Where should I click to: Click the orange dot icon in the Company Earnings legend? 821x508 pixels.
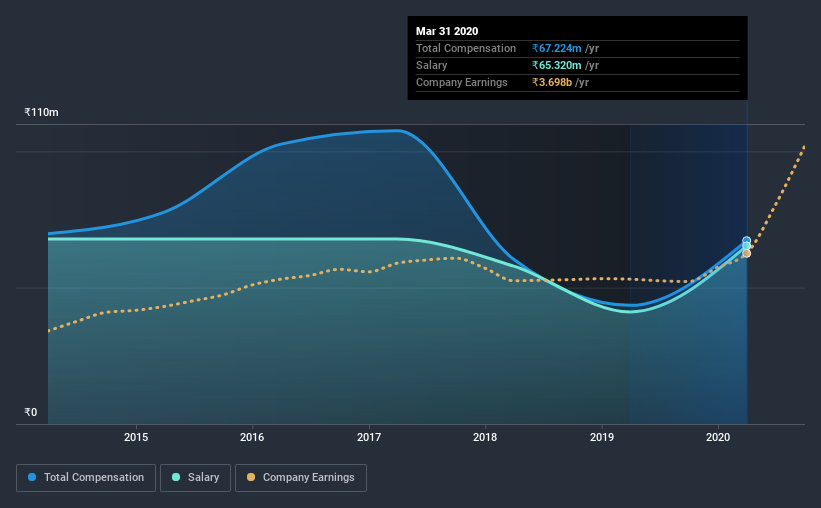point(251,477)
